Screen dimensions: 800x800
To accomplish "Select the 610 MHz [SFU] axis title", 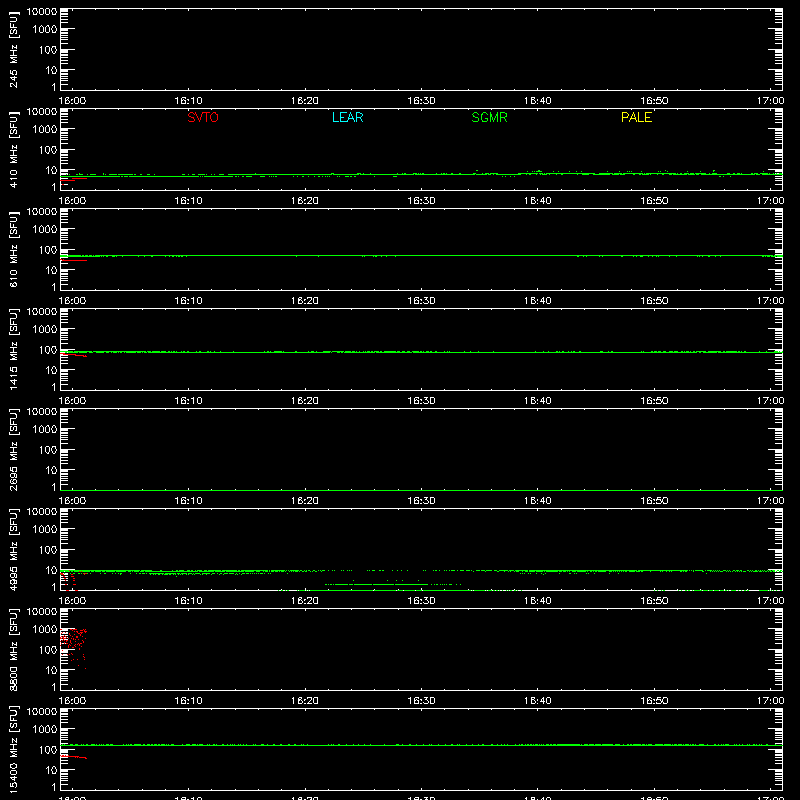I will click(x=13, y=249).
